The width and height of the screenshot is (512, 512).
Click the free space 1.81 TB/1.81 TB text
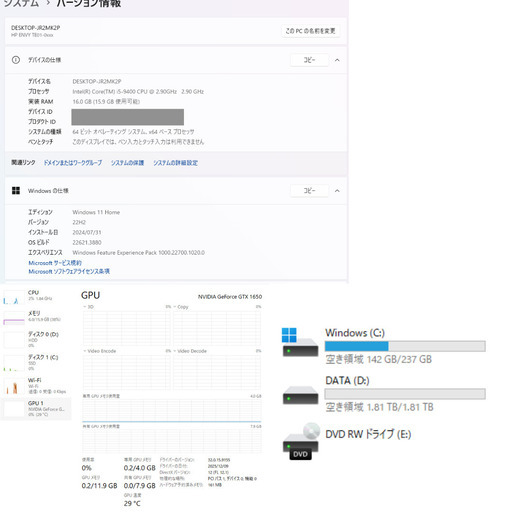[x=379, y=407]
